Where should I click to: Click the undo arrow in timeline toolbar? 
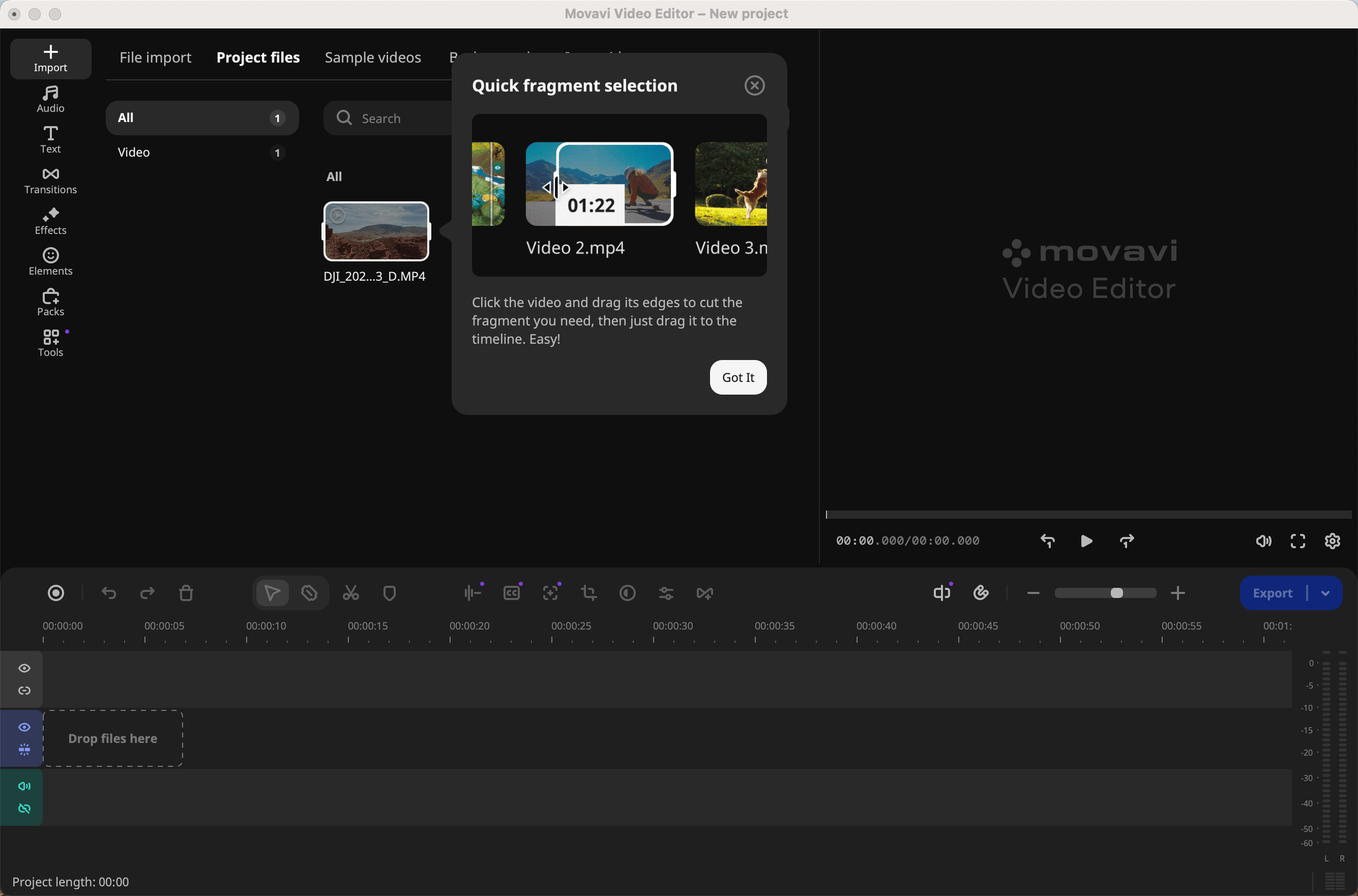click(109, 593)
